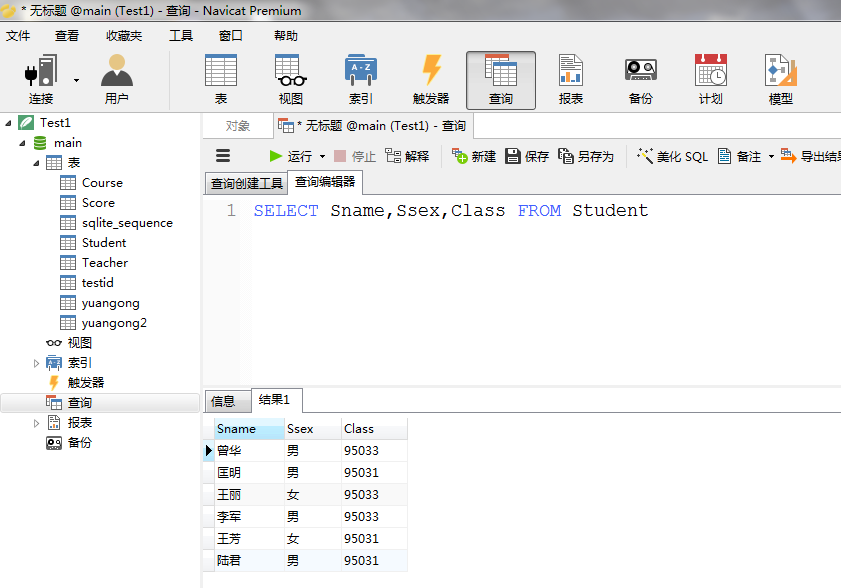The image size is (841, 588).
Task: Open the User (用户) toolbar icon
Action: [116, 79]
